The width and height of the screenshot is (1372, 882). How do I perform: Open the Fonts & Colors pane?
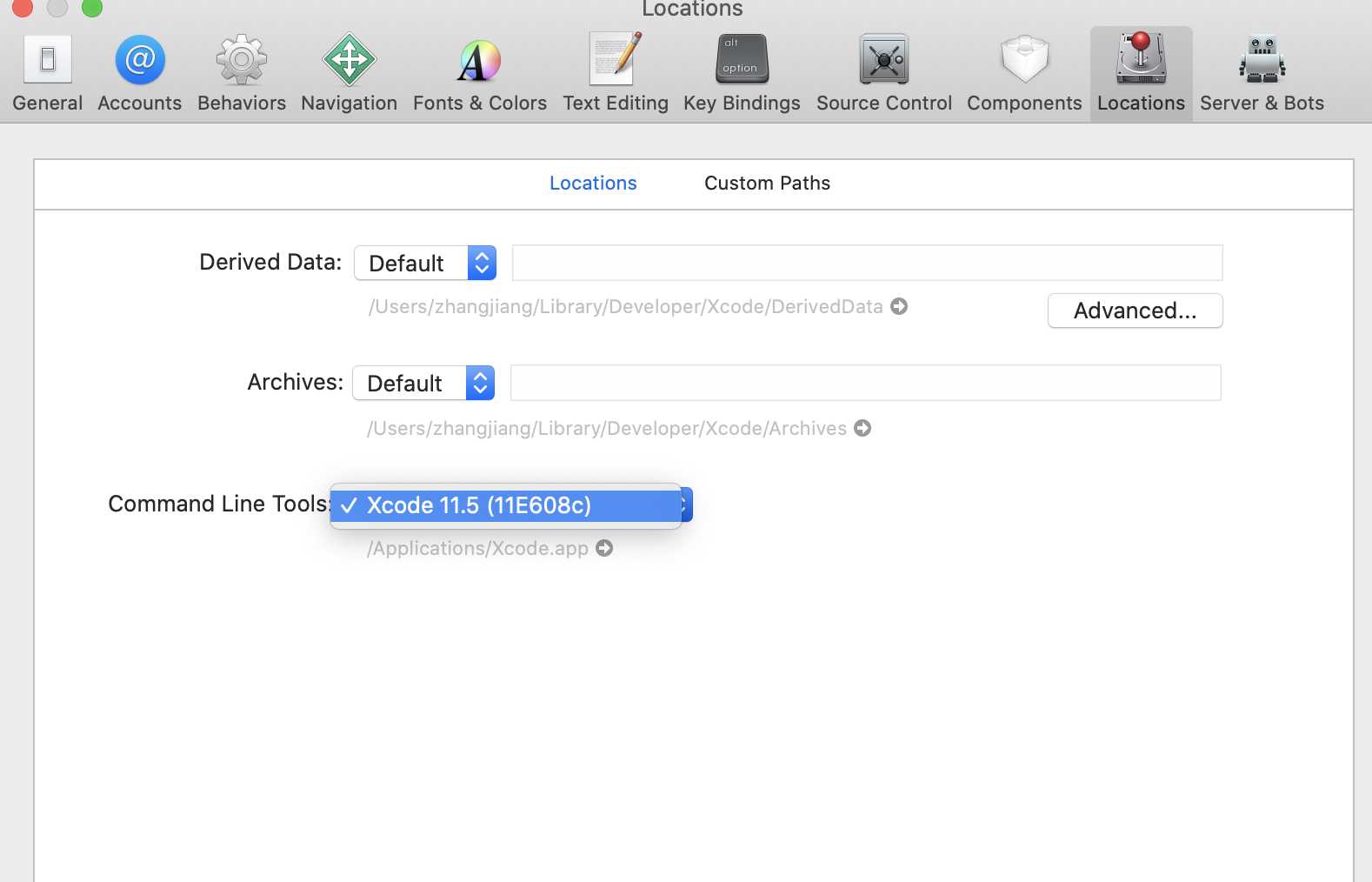click(480, 73)
